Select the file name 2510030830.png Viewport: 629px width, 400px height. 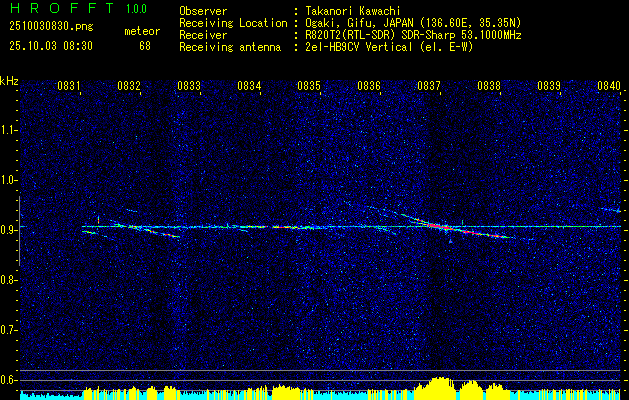(x=51, y=27)
